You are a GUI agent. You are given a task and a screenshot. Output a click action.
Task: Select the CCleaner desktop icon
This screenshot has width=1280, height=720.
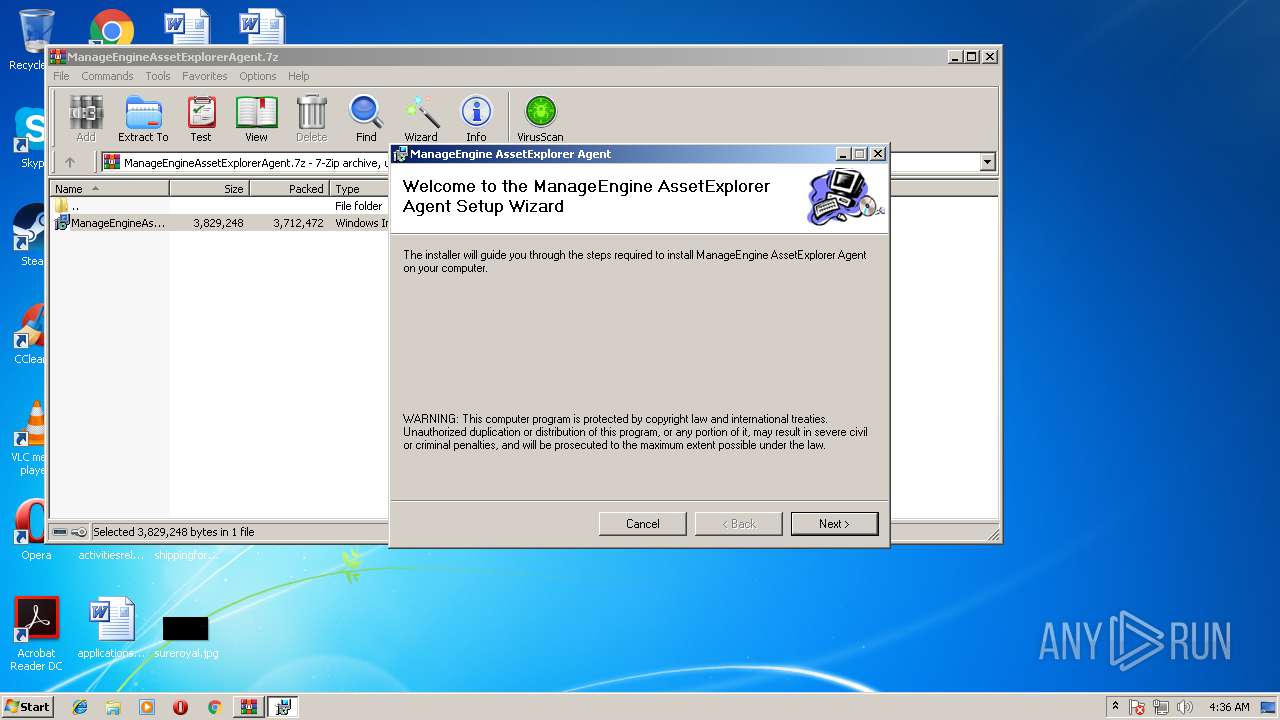(x=30, y=334)
